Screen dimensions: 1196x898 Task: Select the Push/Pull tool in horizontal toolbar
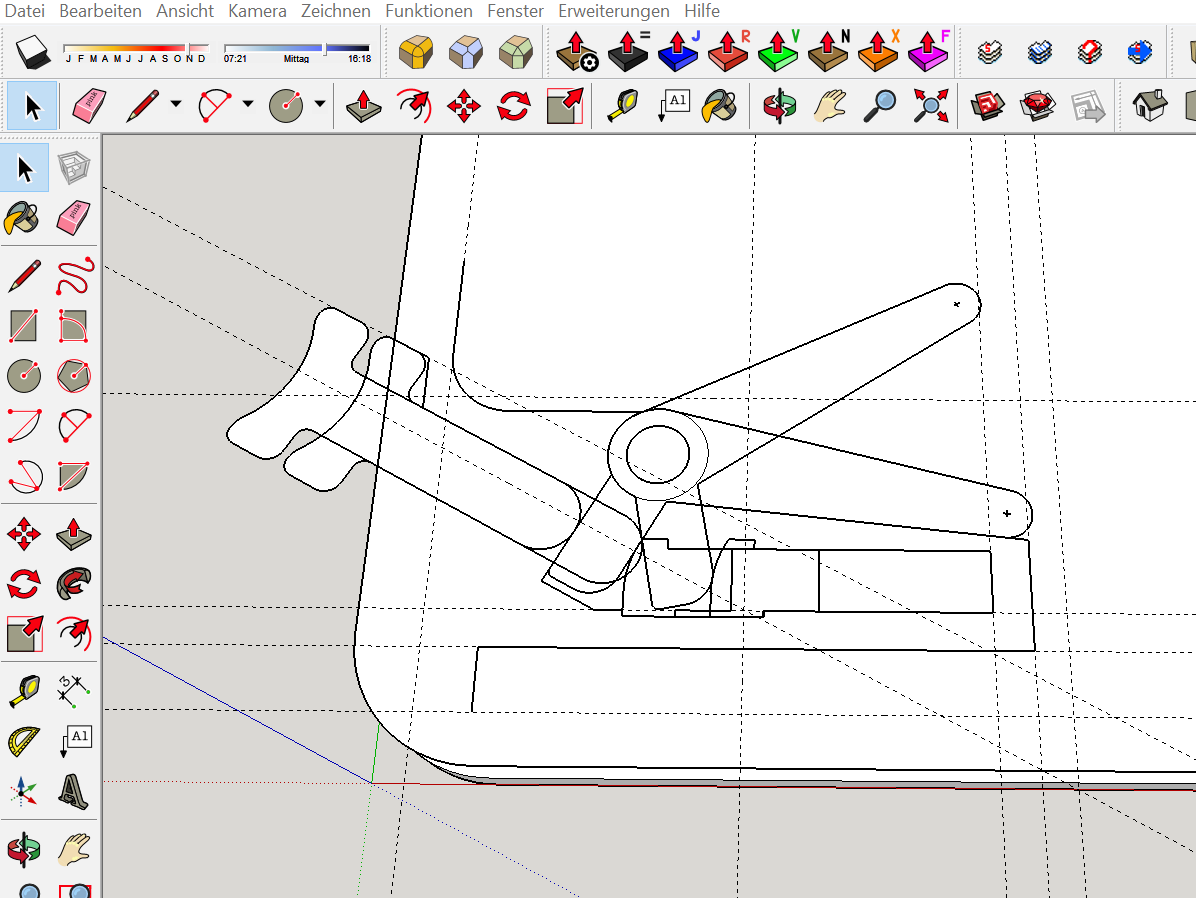pos(363,105)
